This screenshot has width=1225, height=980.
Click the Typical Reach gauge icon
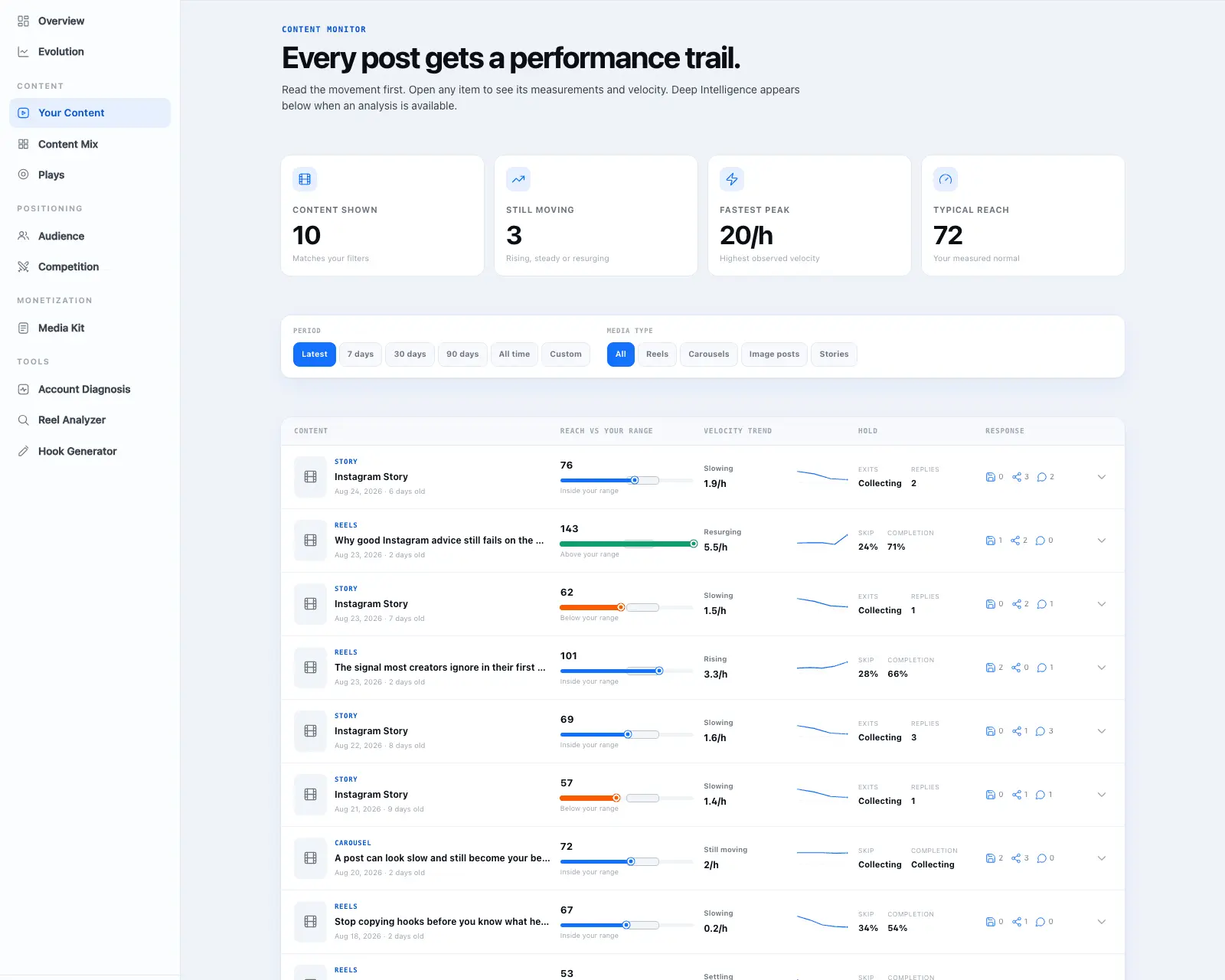click(946, 179)
